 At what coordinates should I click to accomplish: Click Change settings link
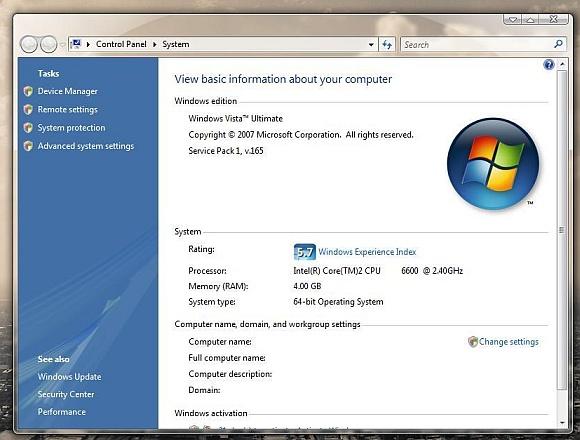click(509, 342)
